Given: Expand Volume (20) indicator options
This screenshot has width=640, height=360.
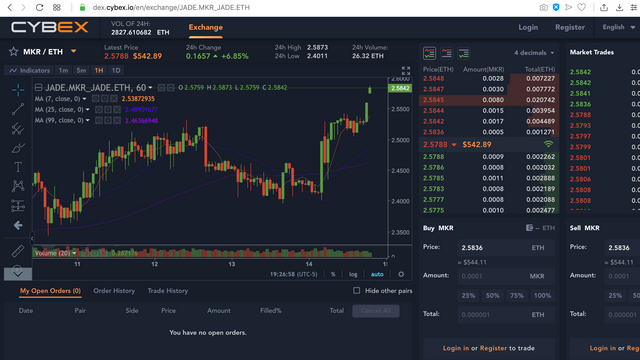Looking at the screenshot, I should point(74,253).
